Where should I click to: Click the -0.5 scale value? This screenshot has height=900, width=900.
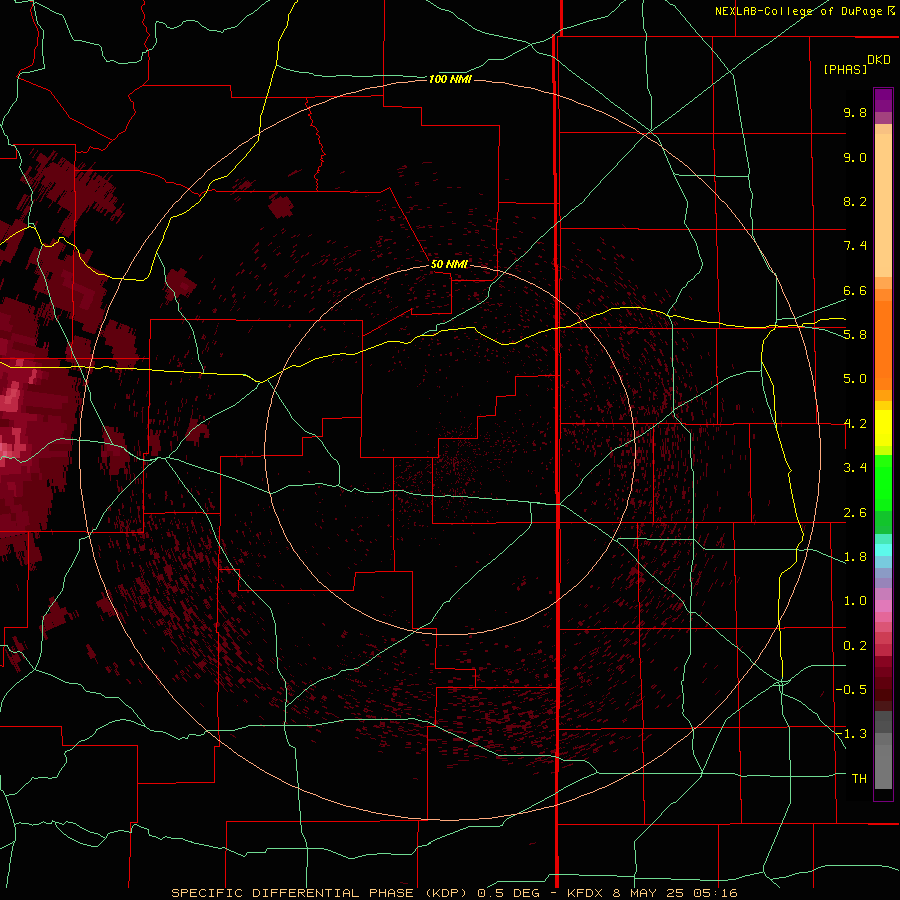coord(851,690)
